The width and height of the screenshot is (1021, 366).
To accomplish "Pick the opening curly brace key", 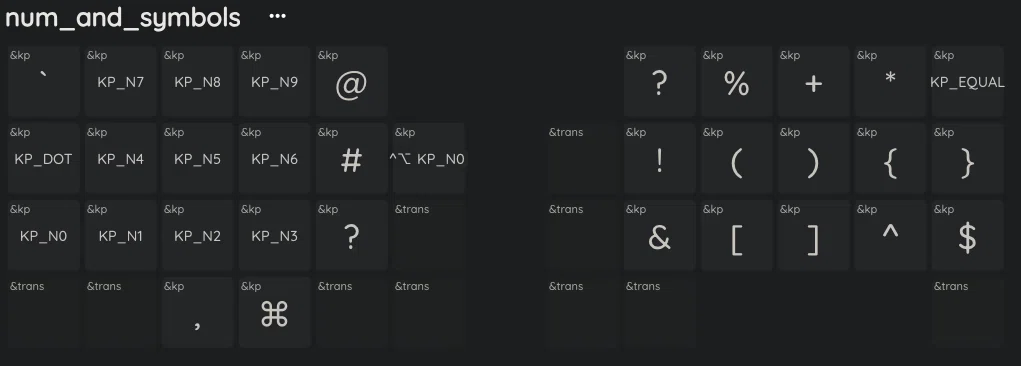I will pos(890,158).
